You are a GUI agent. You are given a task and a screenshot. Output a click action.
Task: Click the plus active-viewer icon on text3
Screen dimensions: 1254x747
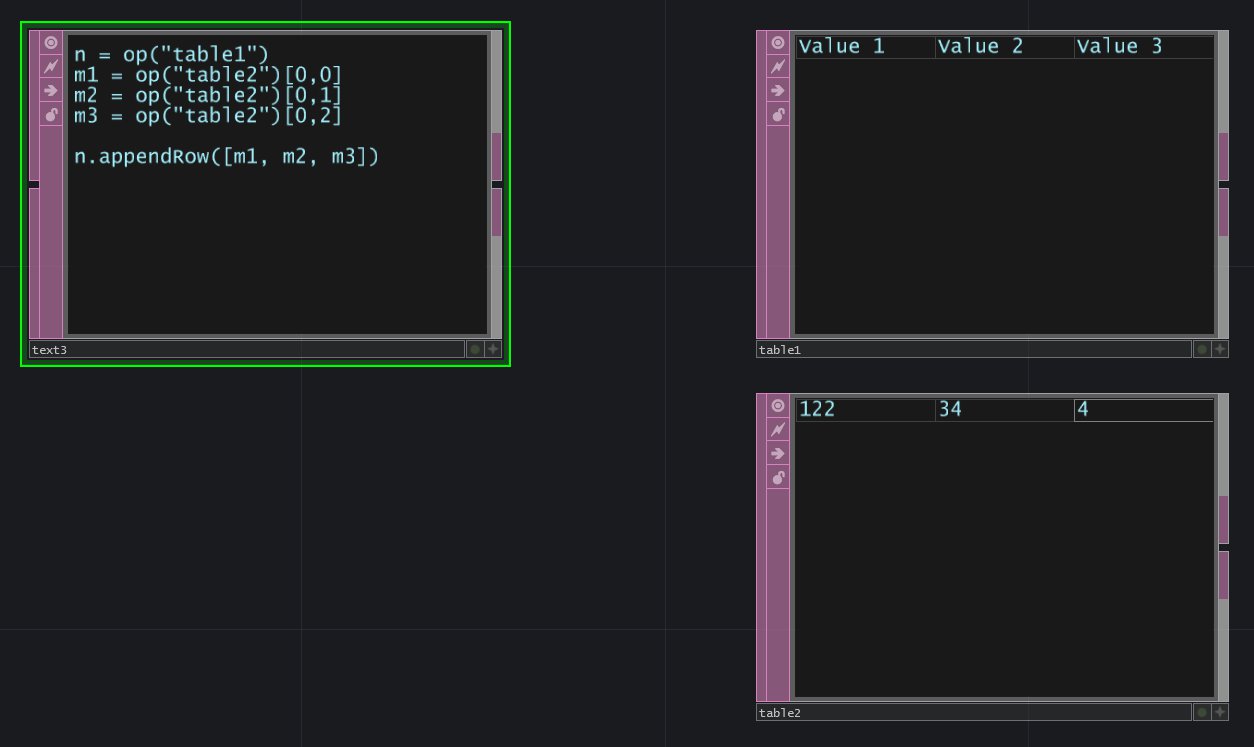[x=493, y=349]
